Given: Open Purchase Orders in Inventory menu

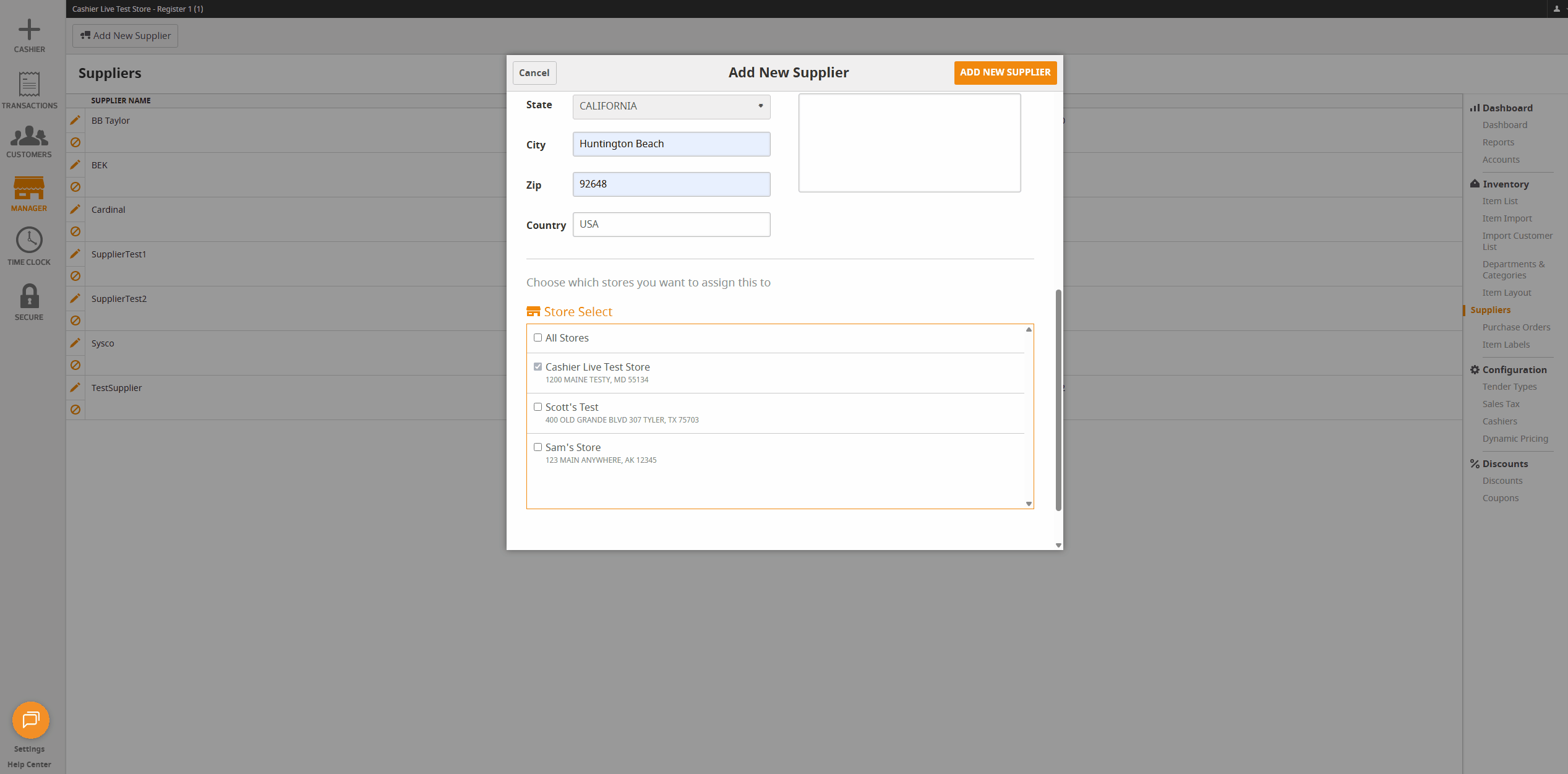Looking at the screenshot, I should click(x=1516, y=327).
